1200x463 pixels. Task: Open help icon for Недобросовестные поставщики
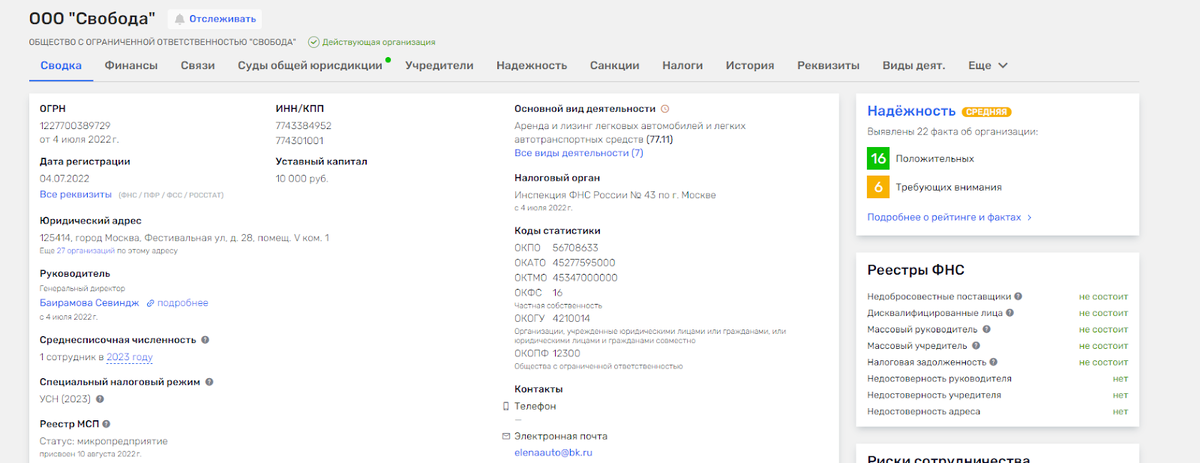pyautogui.click(x=1018, y=297)
